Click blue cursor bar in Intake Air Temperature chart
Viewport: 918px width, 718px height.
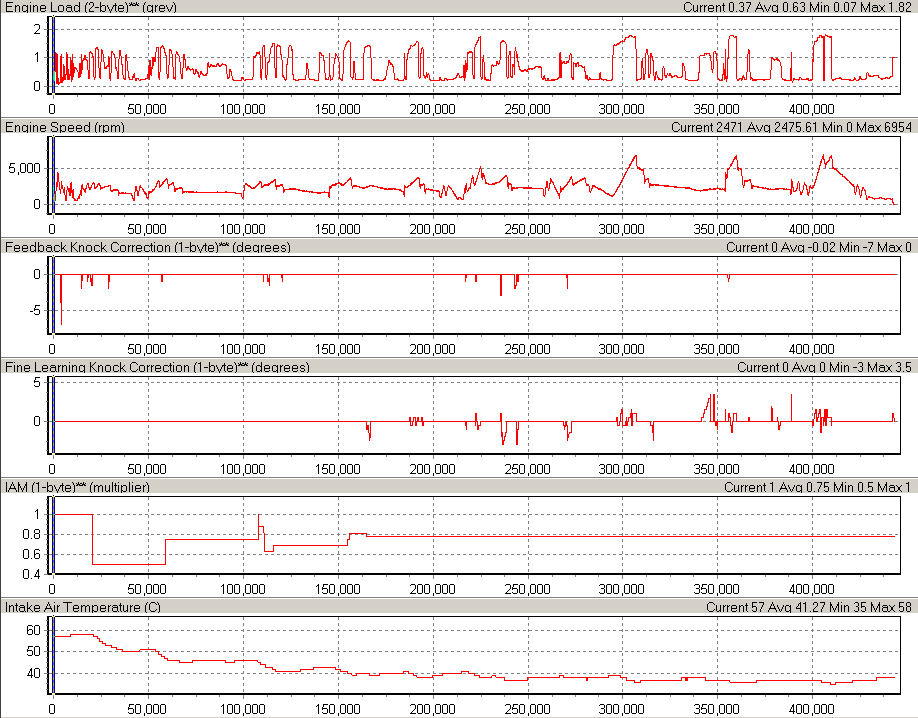click(x=52, y=655)
